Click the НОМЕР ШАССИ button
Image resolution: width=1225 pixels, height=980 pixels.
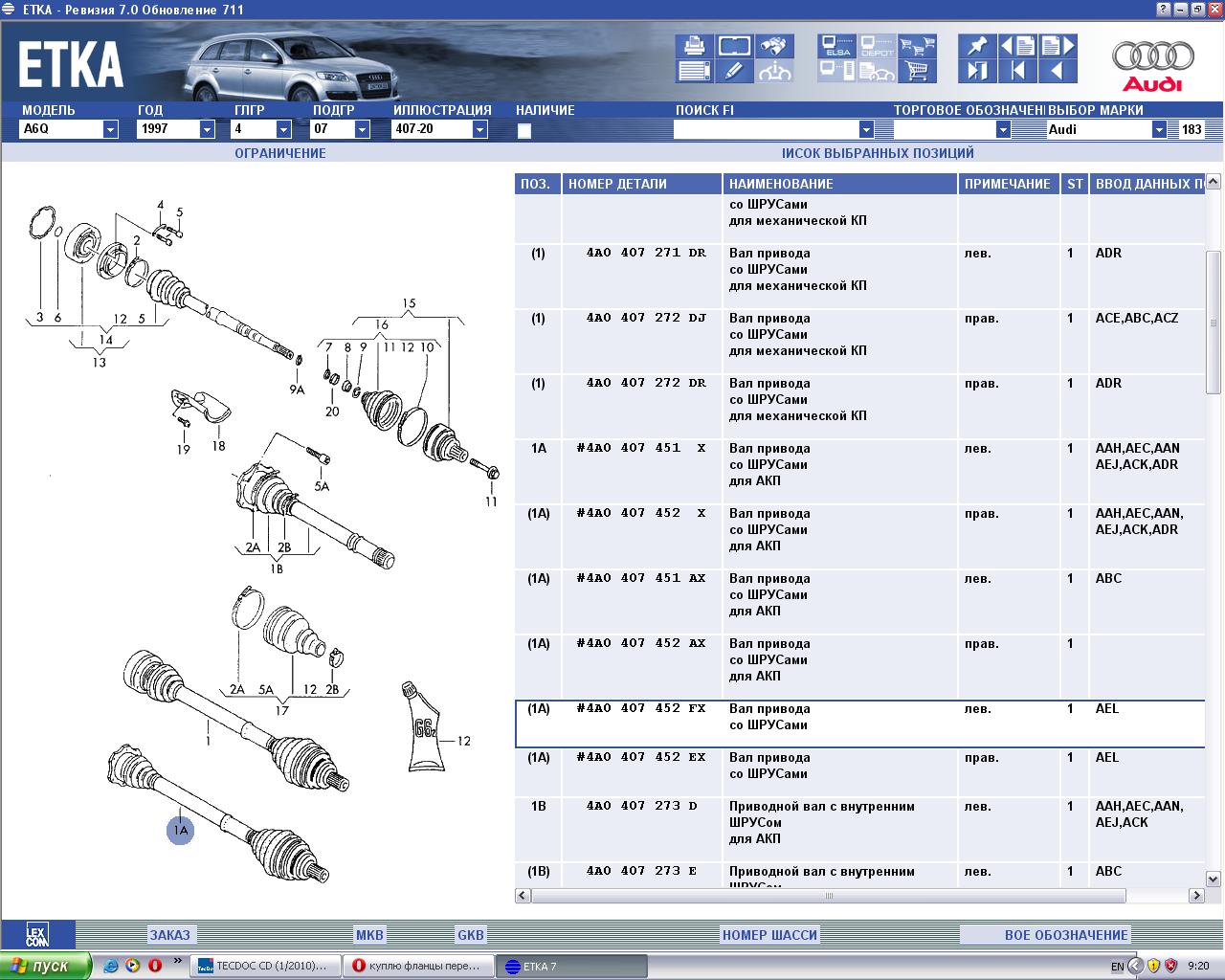[x=769, y=935]
